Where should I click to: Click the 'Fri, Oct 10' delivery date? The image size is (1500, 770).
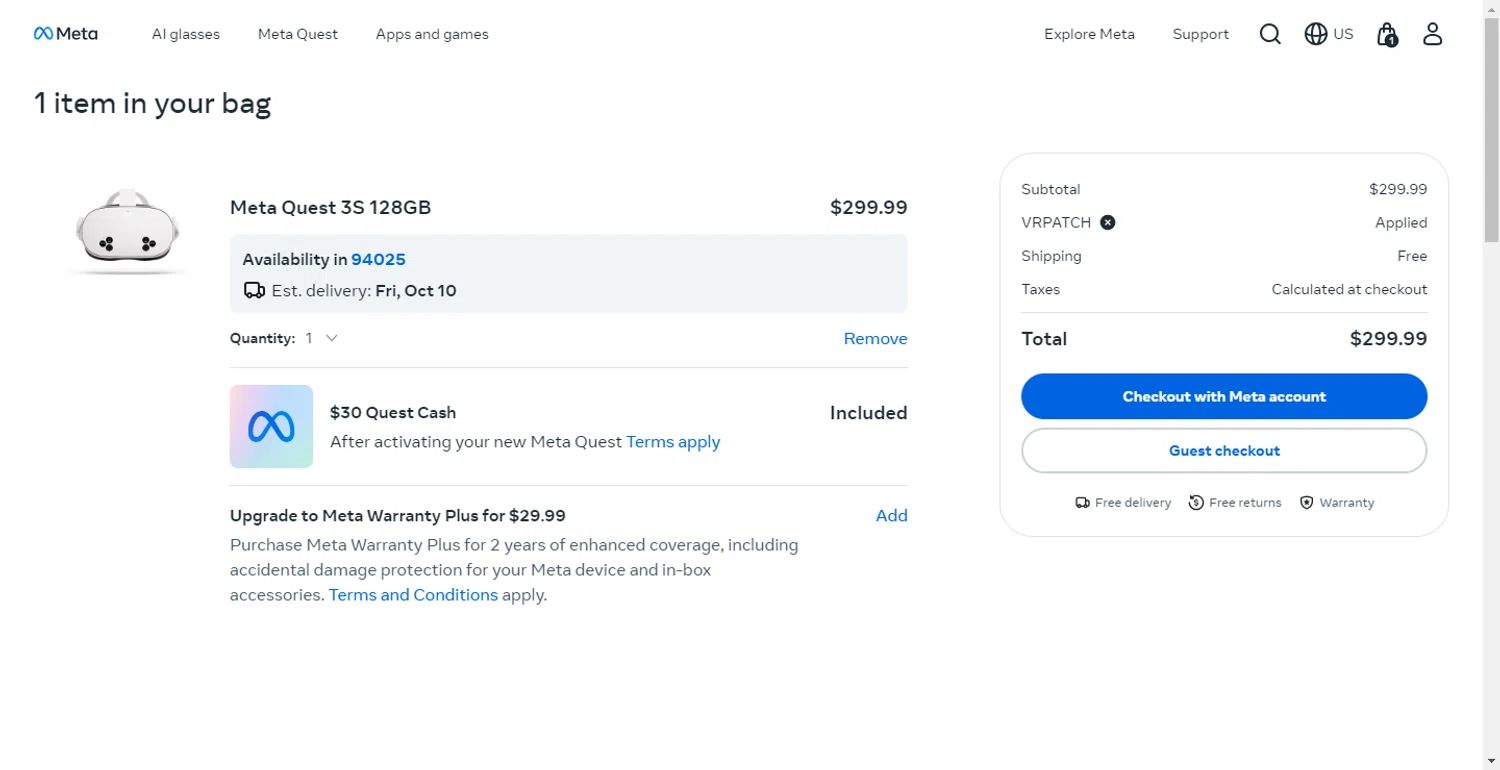pyautogui.click(x=416, y=291)
